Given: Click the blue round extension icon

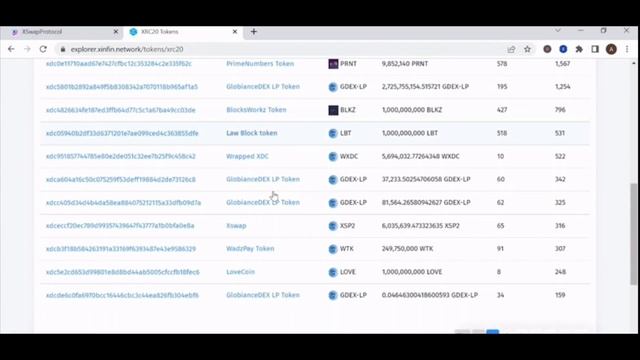Looking at the screenshot, I should pyautogui.click(x=563, y=49).
